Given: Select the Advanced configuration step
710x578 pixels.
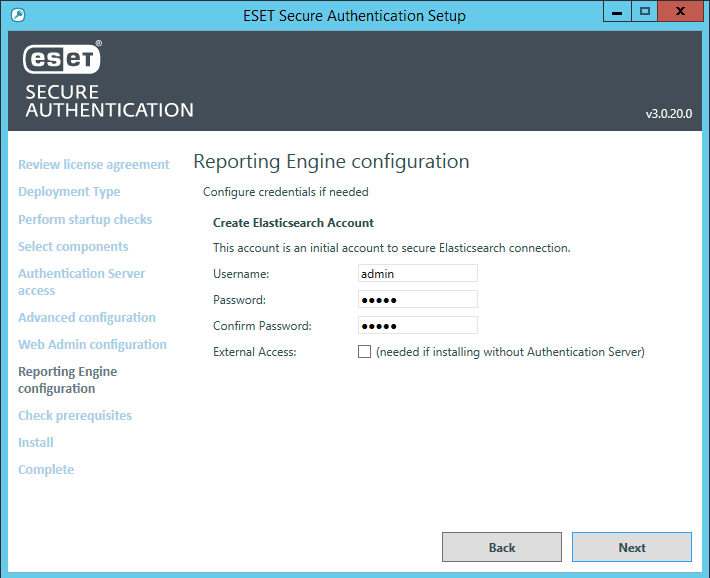Looking at the screenshot, I should click(x=87, y=318).
